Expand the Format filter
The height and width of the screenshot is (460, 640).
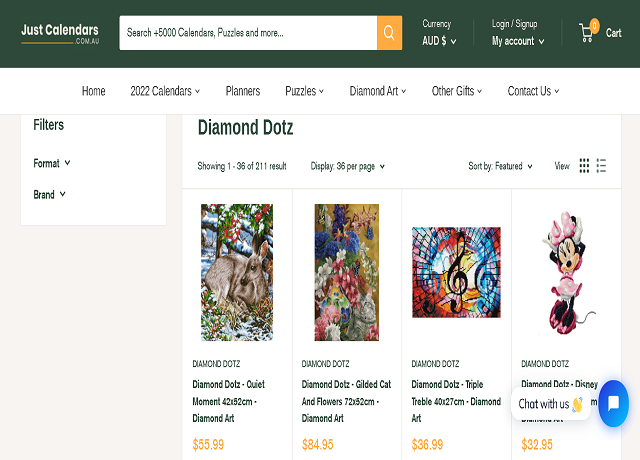pyautogui.click(x=52, y=163)
